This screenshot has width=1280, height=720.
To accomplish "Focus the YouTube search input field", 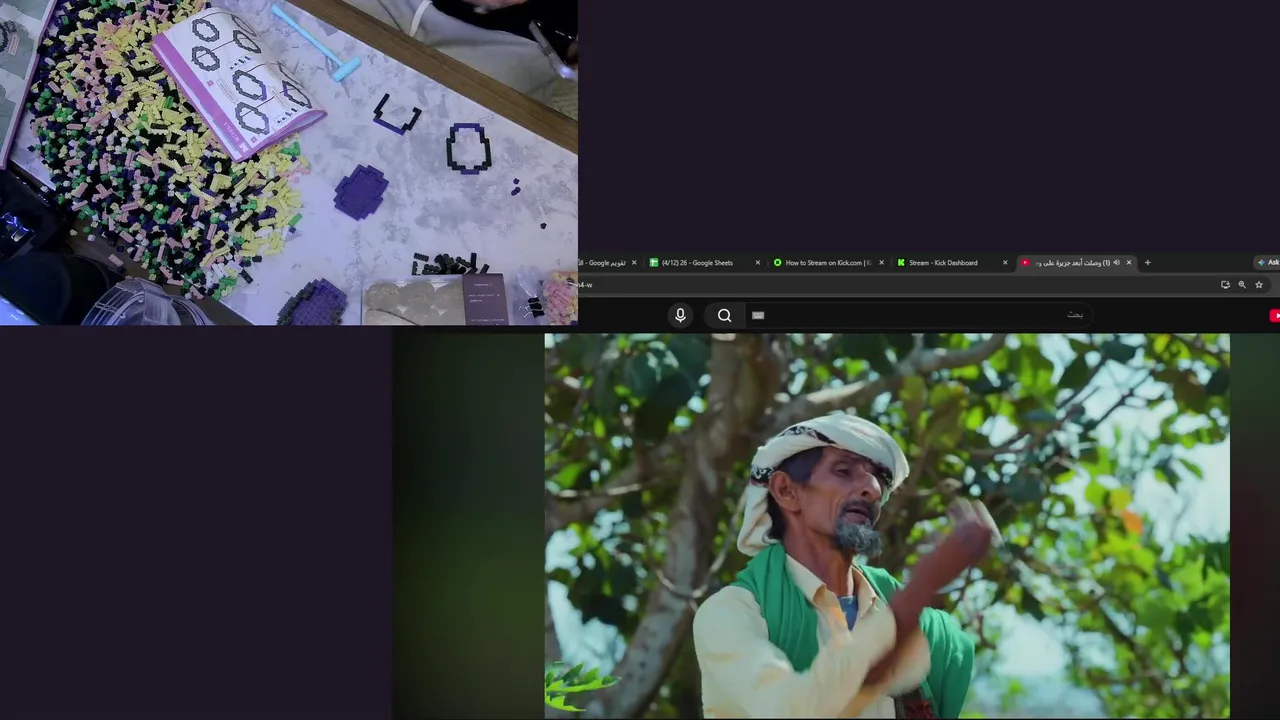I will coord(920,315).
